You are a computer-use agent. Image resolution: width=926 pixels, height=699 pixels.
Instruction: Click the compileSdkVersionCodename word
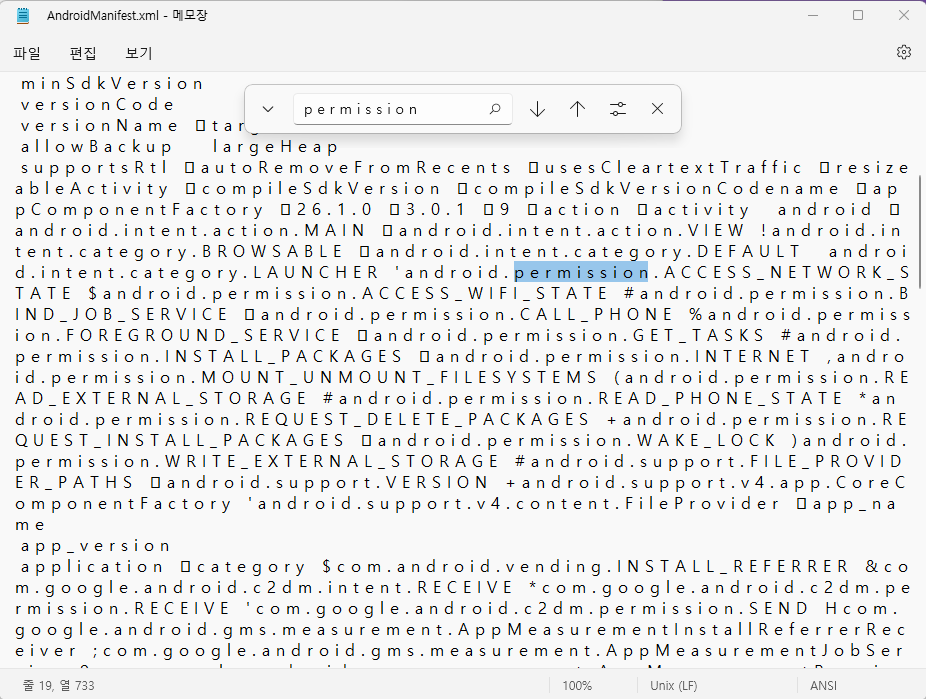coord(656,189)
